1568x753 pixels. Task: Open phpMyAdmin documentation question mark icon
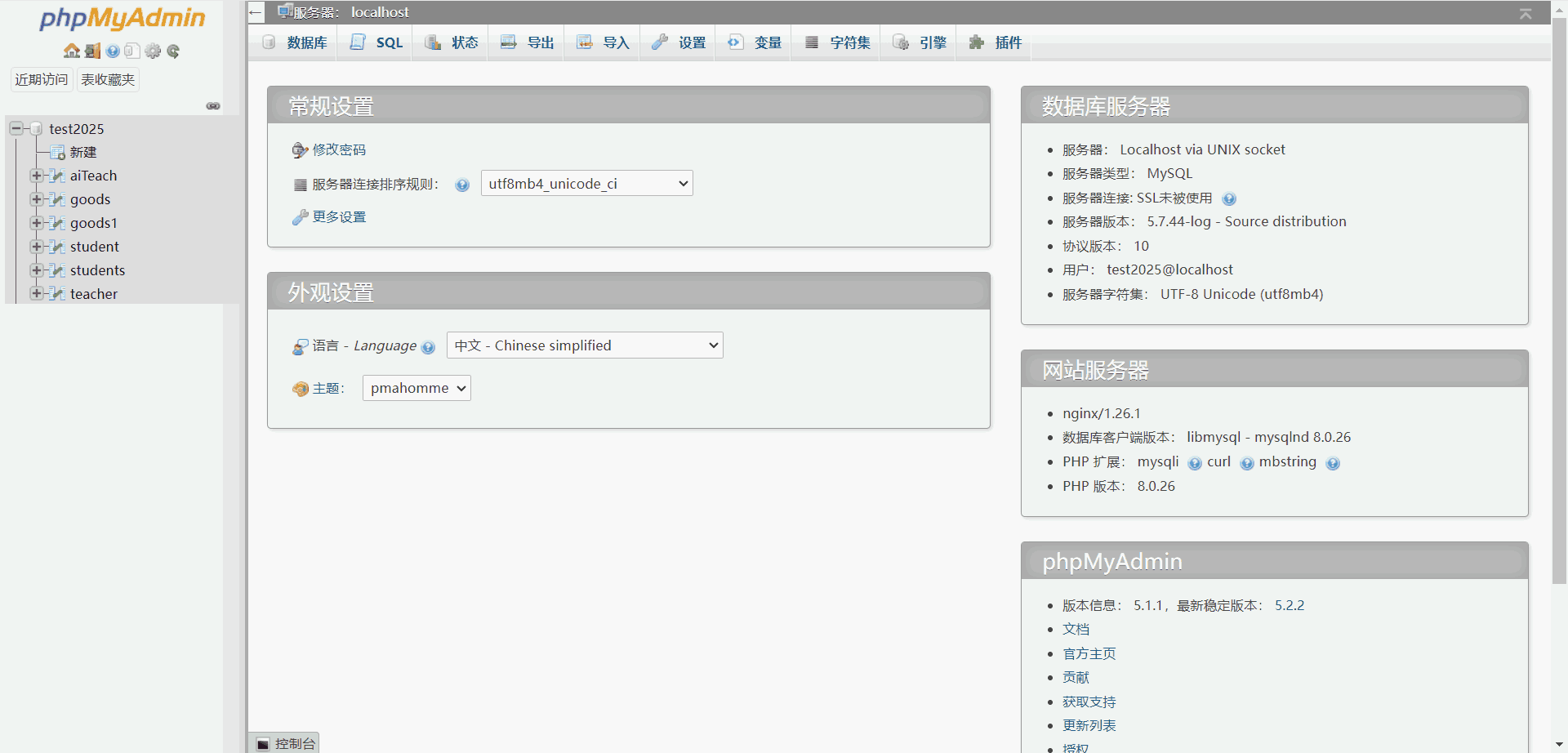(112, 51)
